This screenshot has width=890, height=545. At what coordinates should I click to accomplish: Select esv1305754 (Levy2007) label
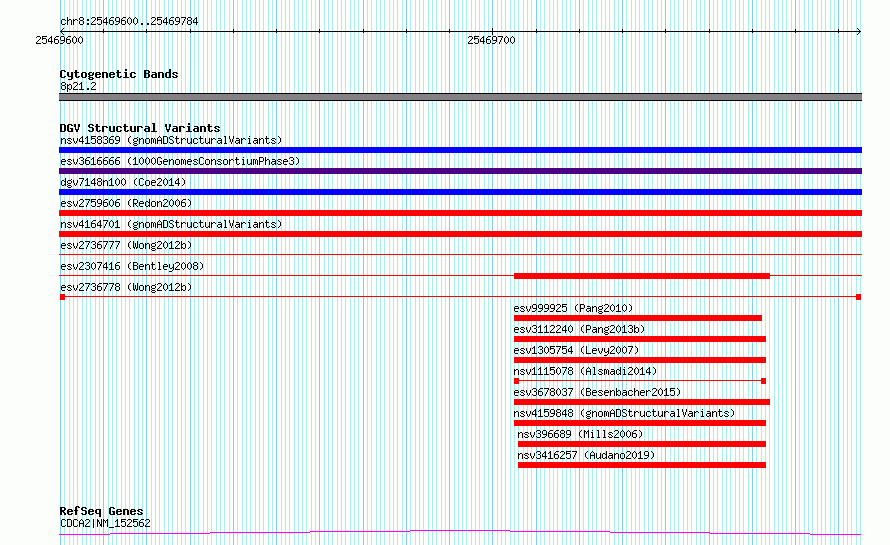576,350
